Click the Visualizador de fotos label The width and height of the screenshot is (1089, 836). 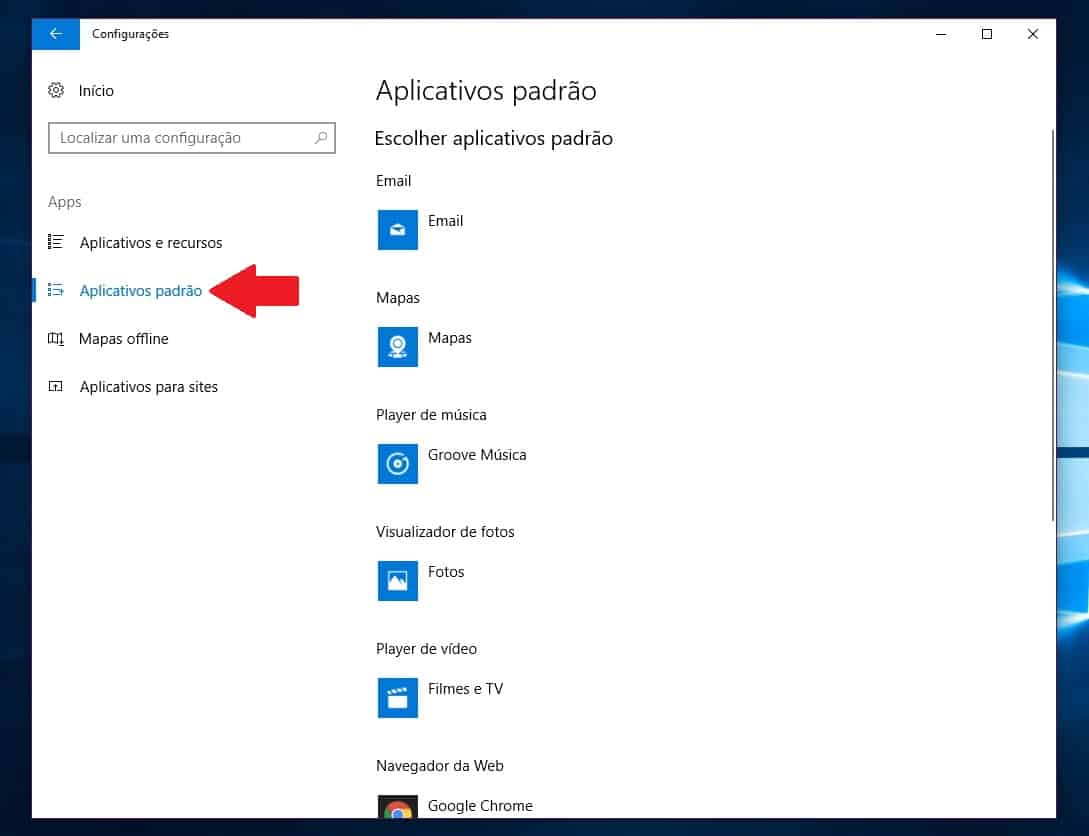tap(445, 532)
